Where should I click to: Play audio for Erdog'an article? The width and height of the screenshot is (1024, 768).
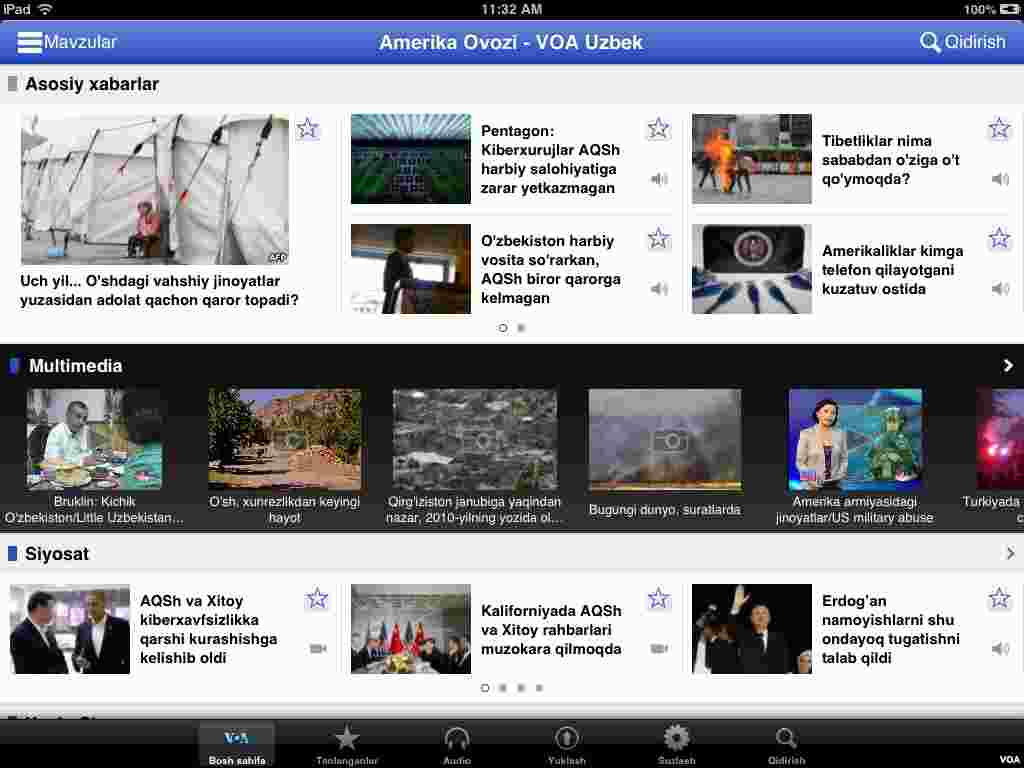1000,648
